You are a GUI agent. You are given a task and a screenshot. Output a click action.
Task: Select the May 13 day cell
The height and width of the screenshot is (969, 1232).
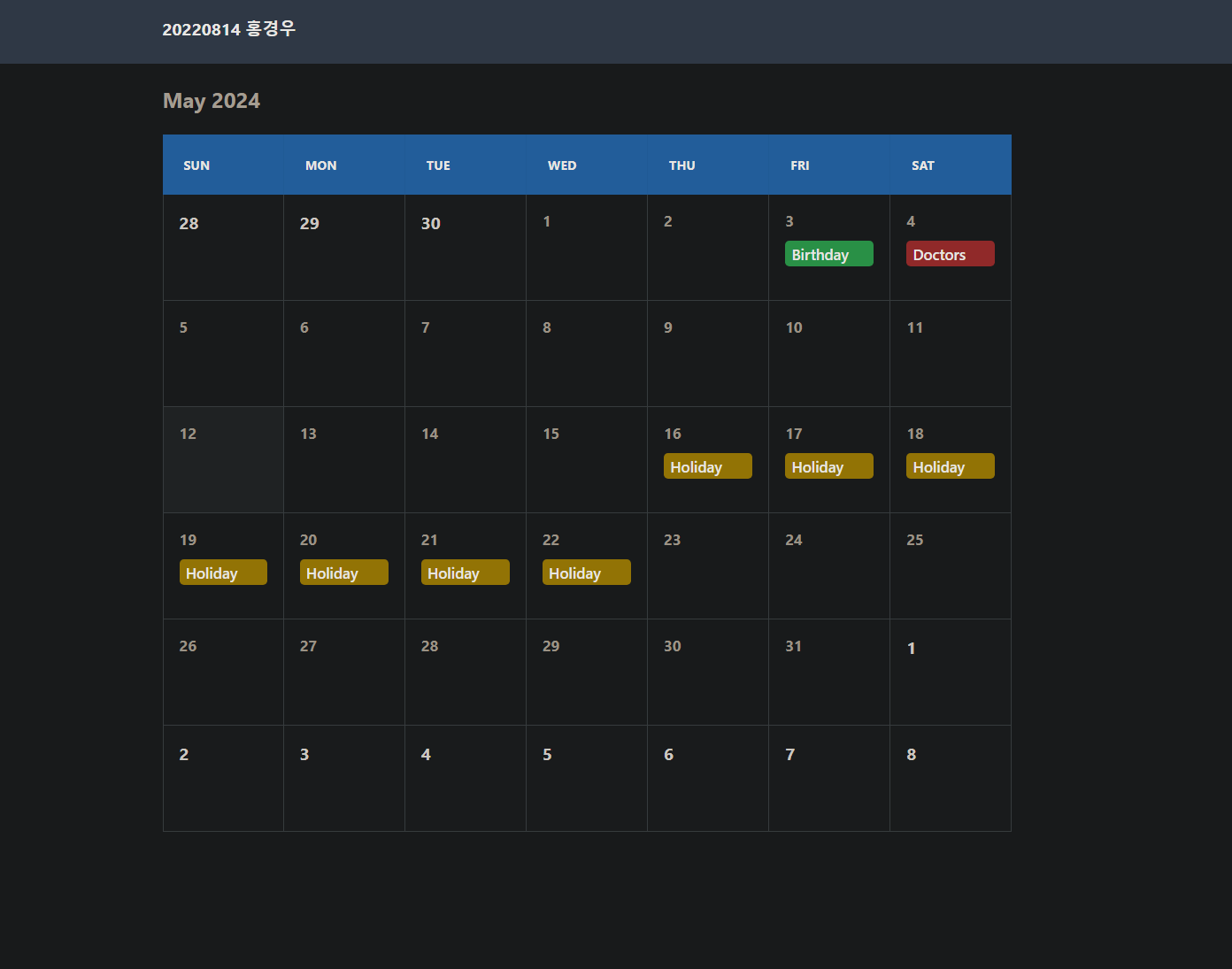point(344,460)
